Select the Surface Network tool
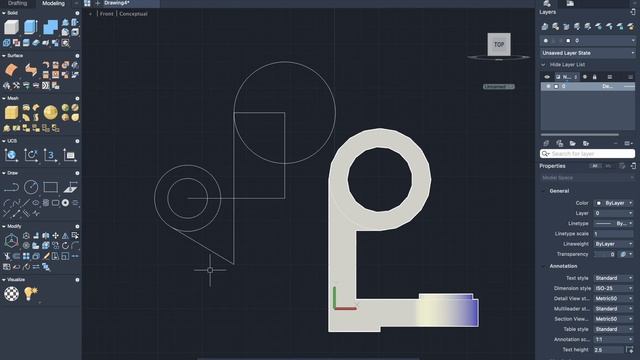640x360 pixels. point(11,70)
